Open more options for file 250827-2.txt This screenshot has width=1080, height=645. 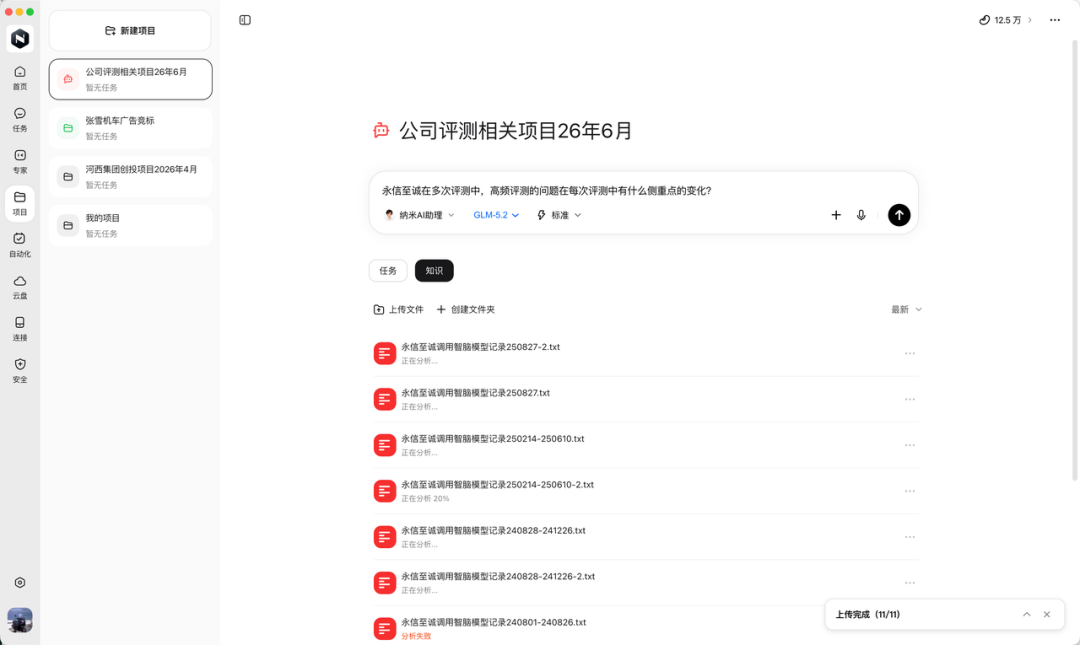910,354
